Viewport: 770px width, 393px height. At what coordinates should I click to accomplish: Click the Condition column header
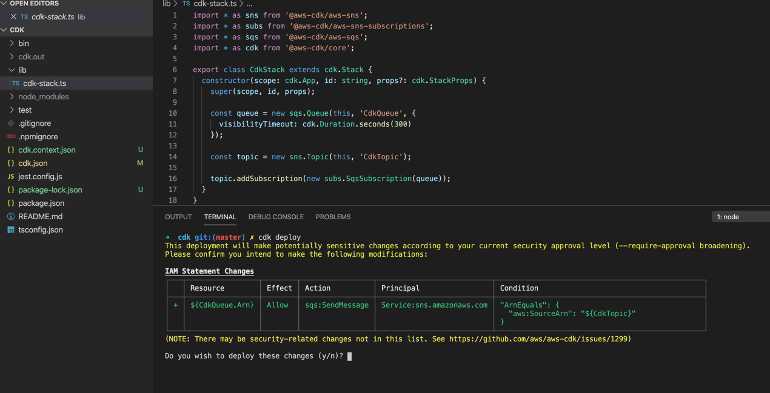519,288
